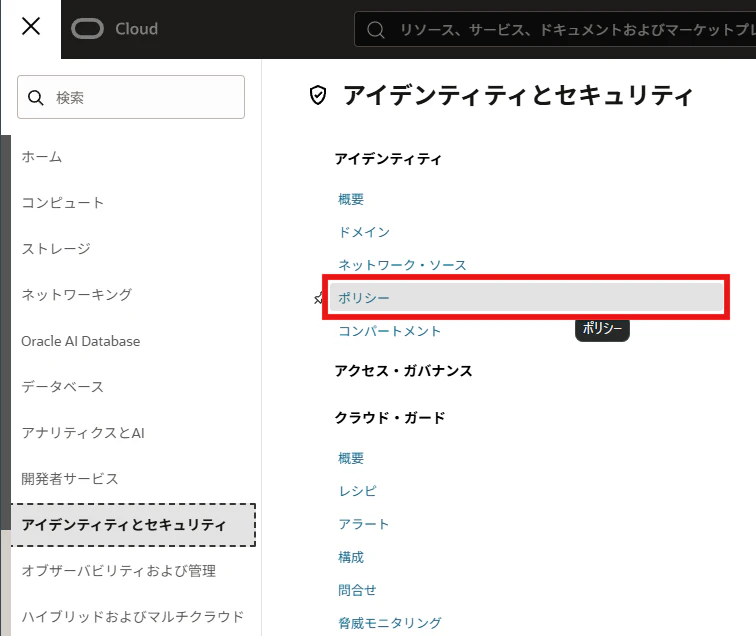Open 概要 link under クラウド・ガード
Screen dimensions: 756x636
351,458
